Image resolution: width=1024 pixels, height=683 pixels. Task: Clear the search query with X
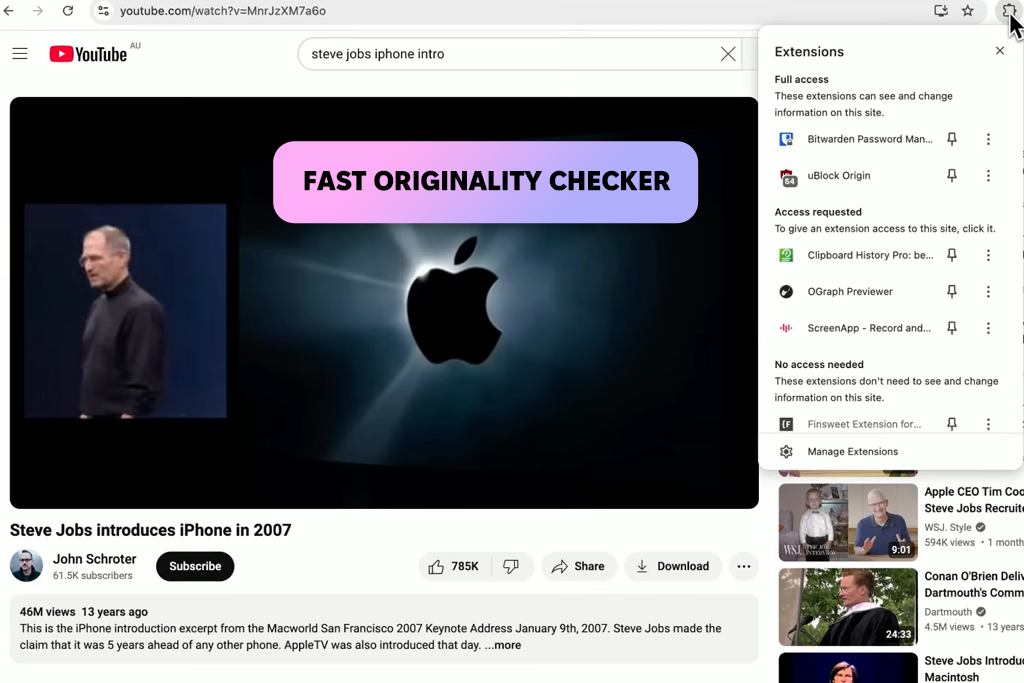[x=728, y=54]
